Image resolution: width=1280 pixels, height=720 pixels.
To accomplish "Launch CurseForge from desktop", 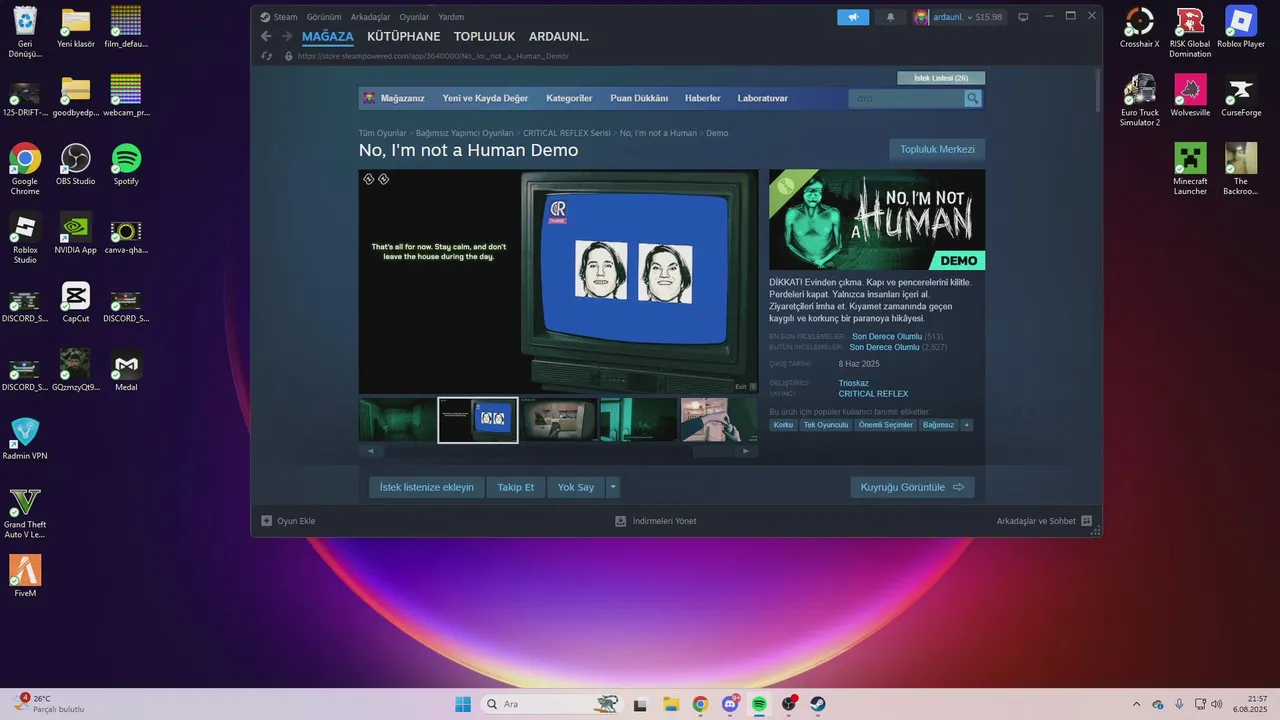I will tap(1241, 96).
